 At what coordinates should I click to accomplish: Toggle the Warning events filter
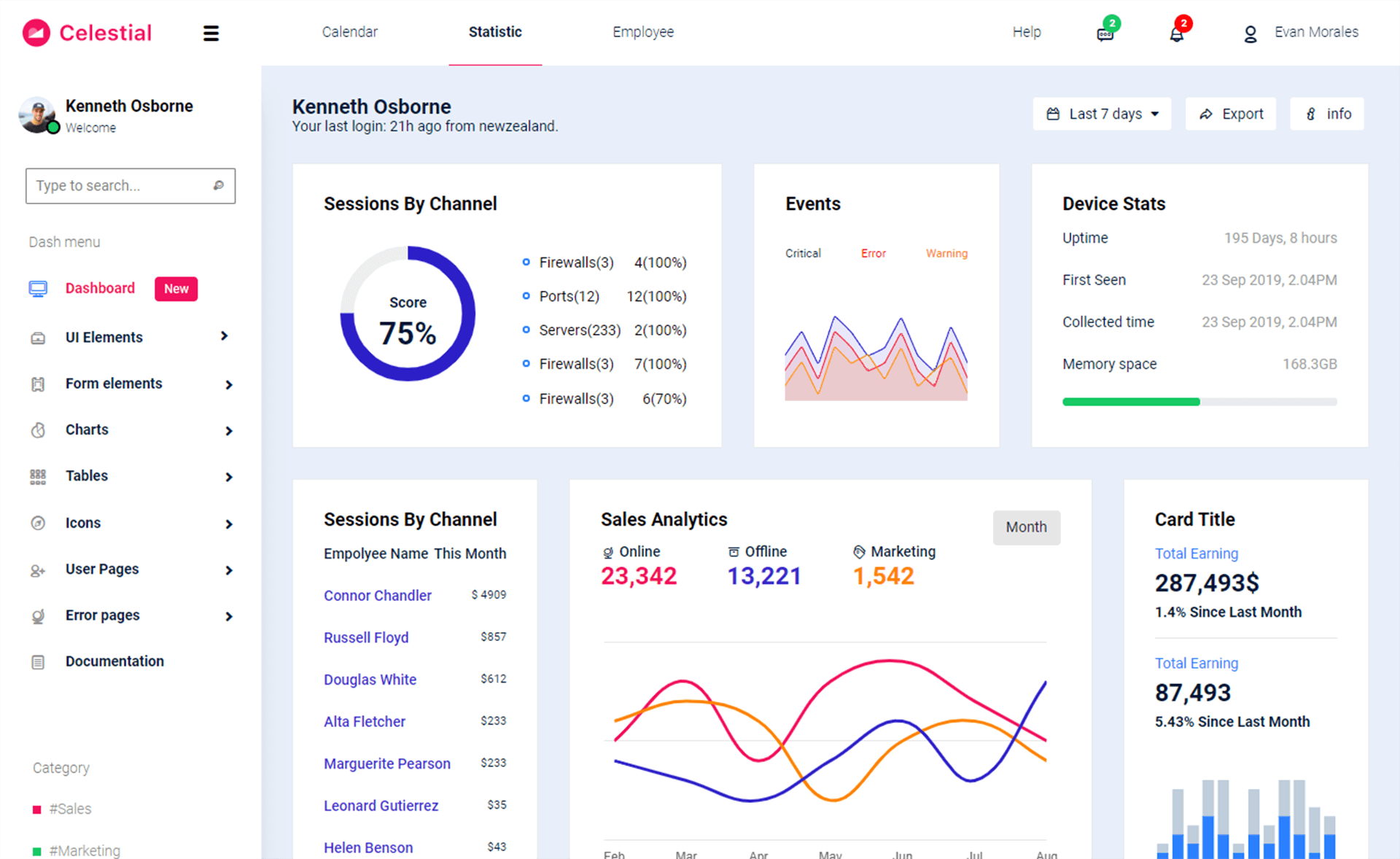947,252
